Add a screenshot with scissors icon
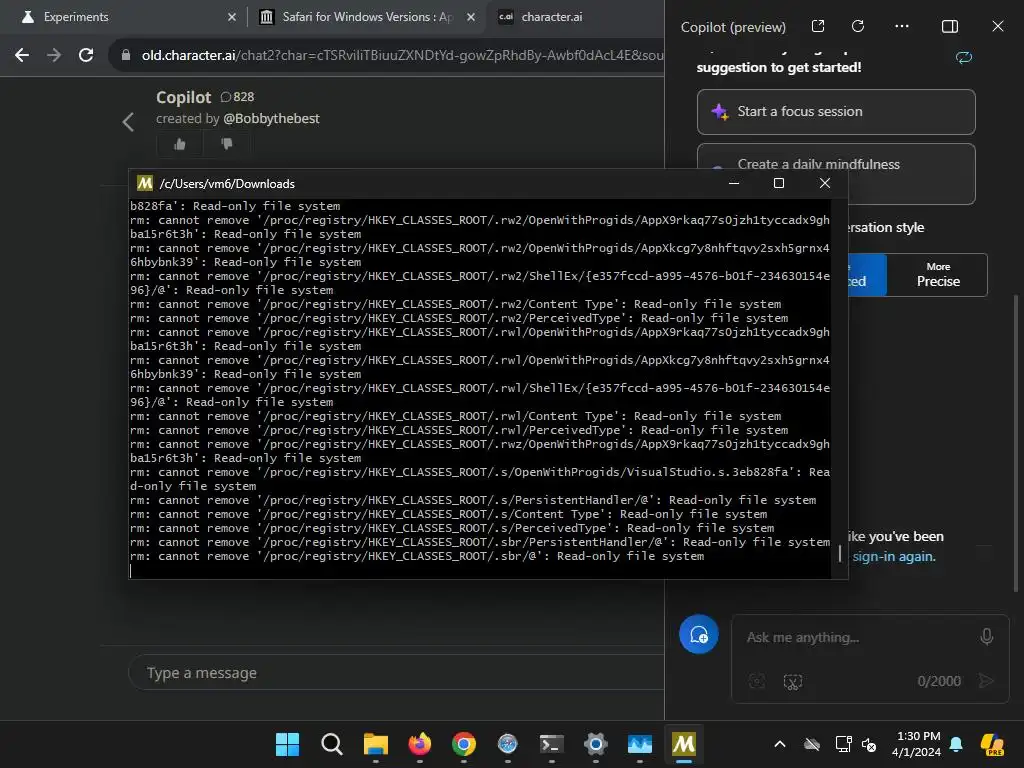1024x768 pixels. (x=793, y=682)
